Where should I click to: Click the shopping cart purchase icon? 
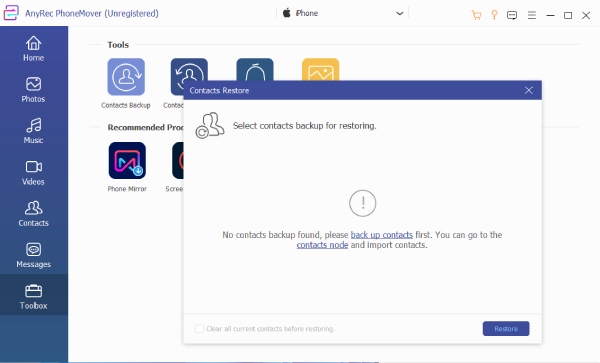pyautogui.click(x=476, y=15)
